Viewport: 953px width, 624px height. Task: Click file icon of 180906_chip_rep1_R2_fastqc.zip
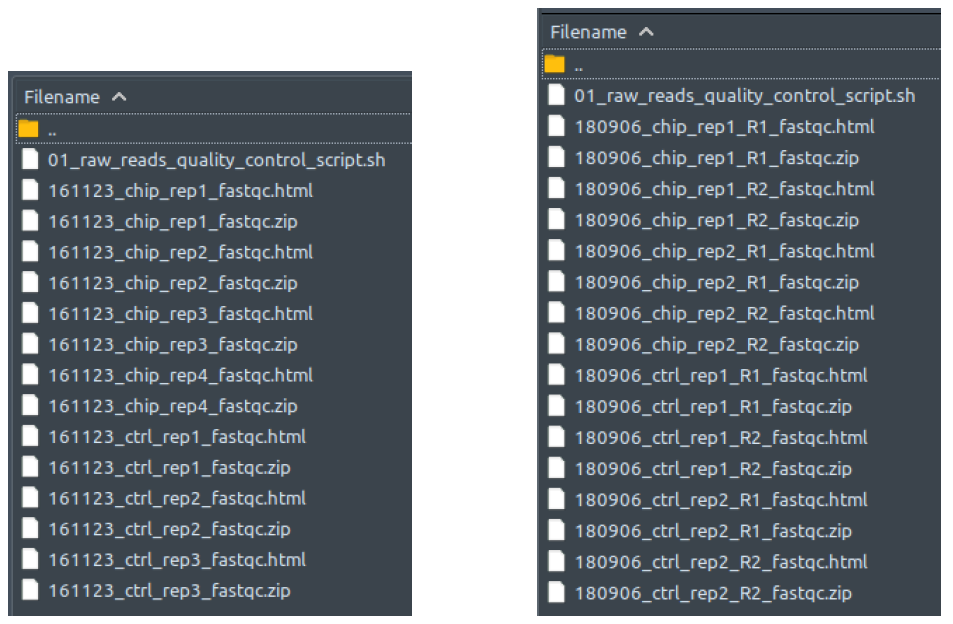click(x=556, y=219)
